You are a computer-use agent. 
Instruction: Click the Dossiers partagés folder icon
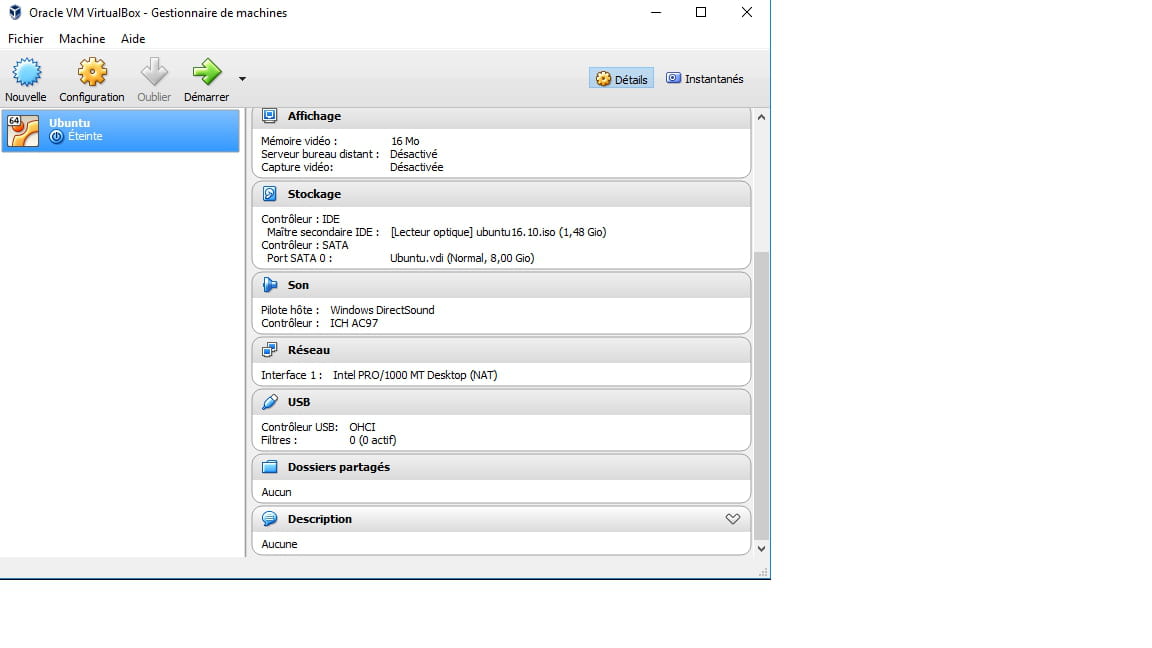pos(270,467)
